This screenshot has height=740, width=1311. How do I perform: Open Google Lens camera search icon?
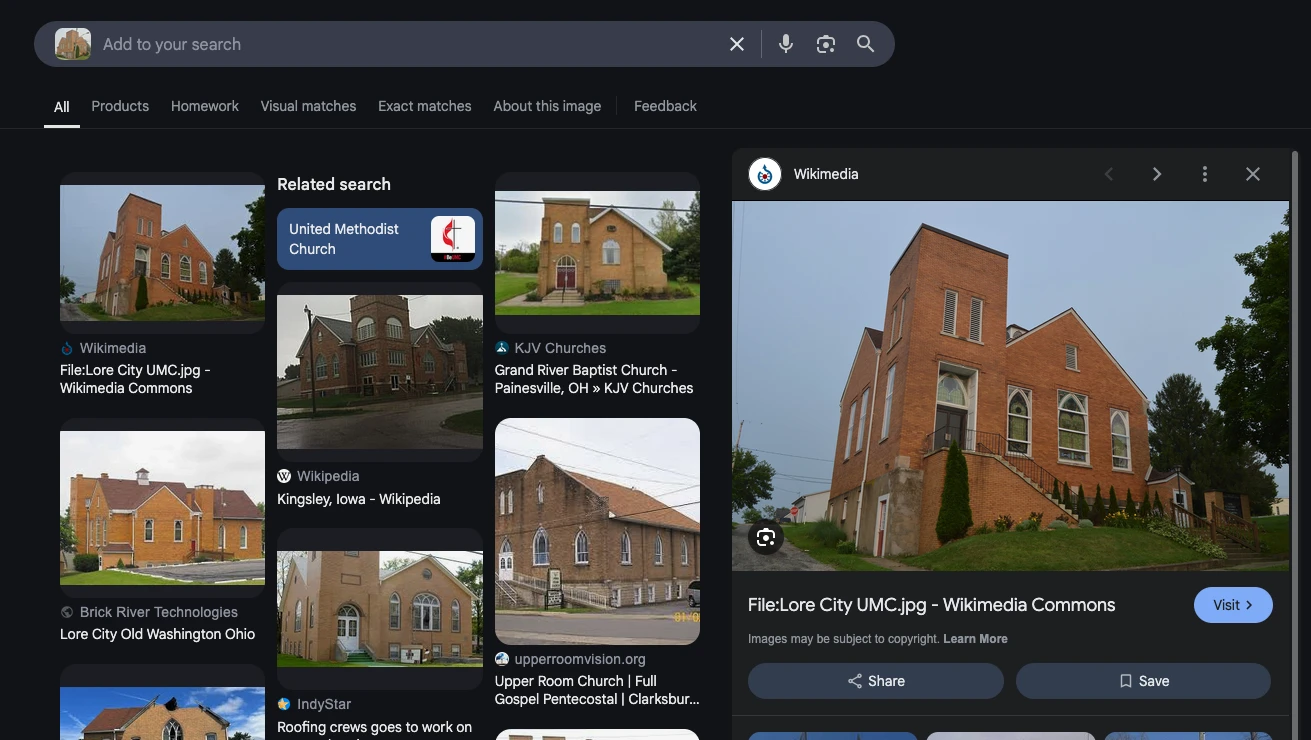click(825, 44)
